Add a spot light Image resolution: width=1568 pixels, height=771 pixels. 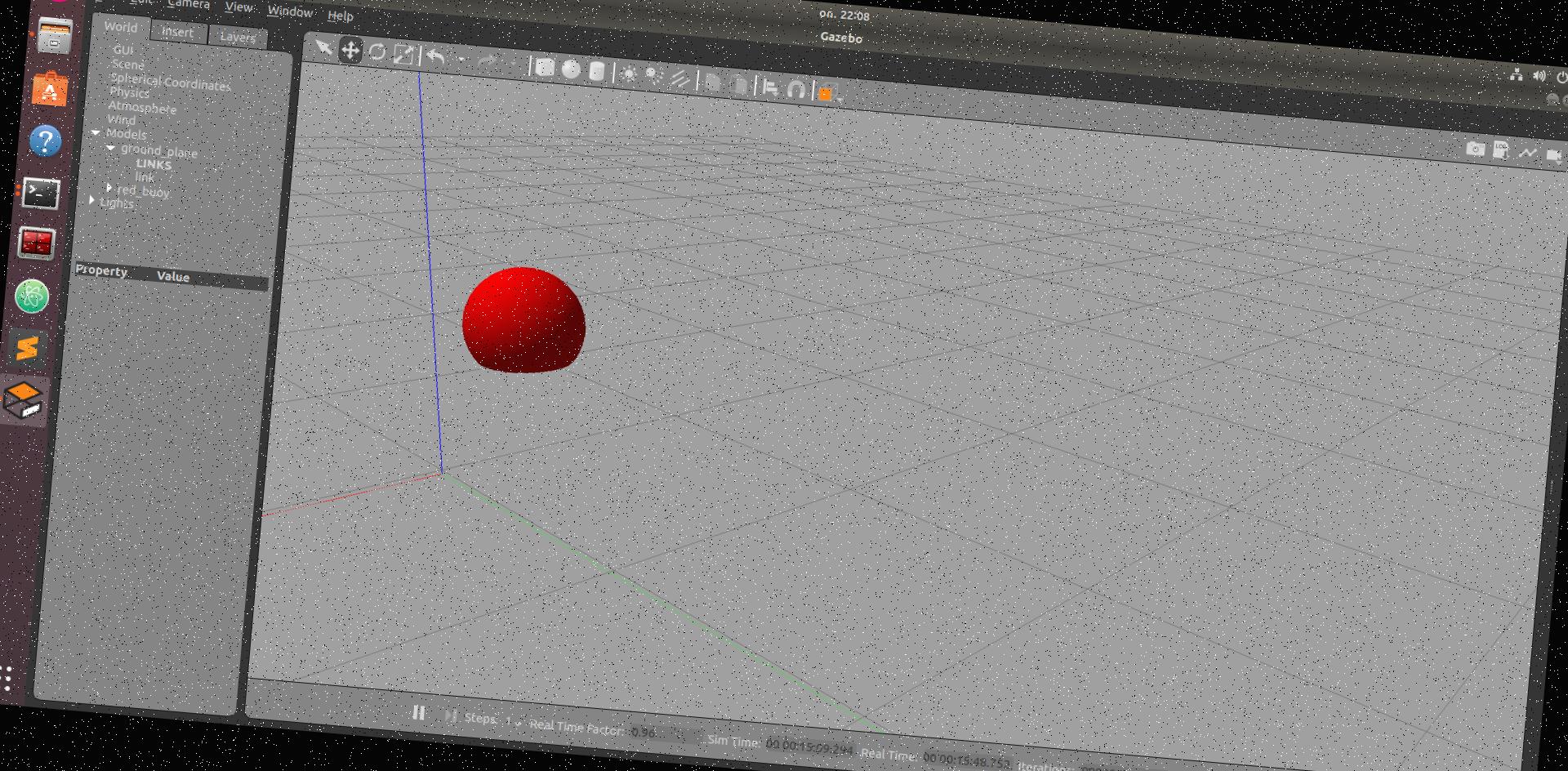[x=654, y=77]
